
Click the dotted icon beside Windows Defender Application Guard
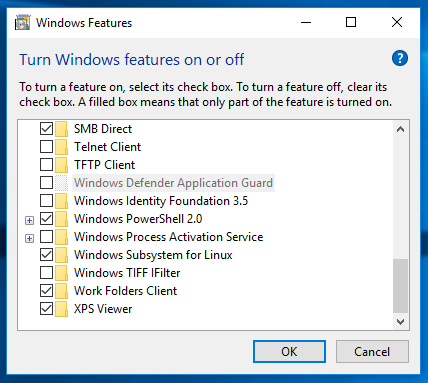tap(61, 183)
